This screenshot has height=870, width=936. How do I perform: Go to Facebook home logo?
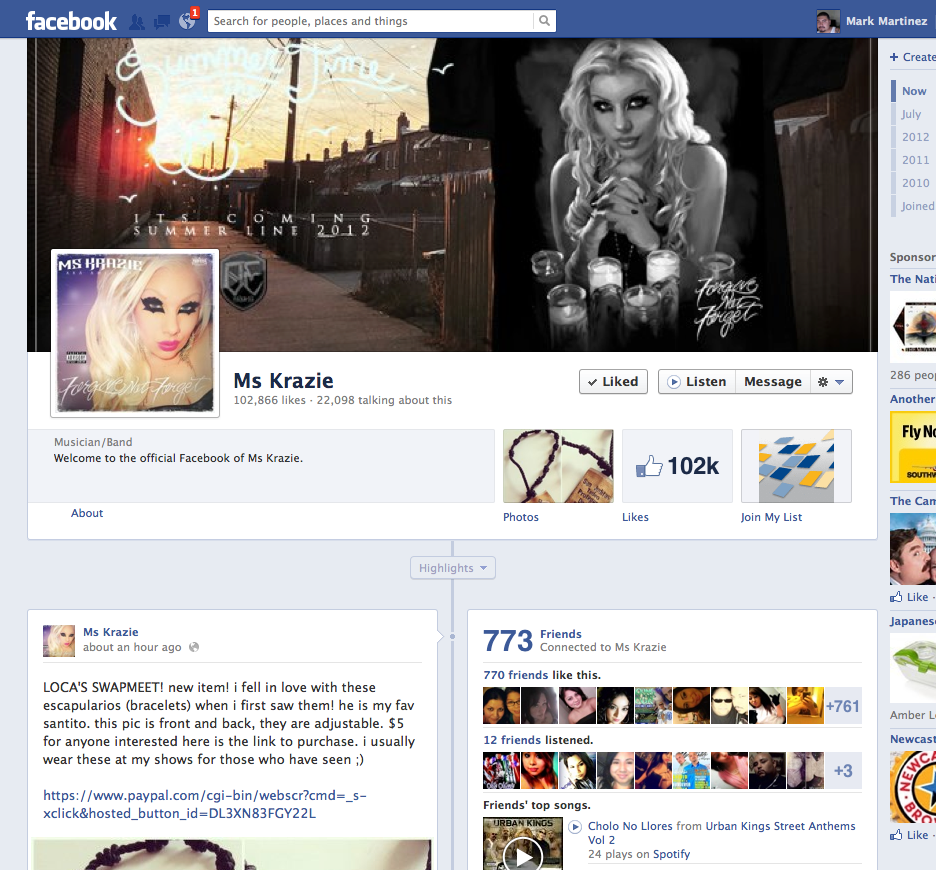tap(71, 21)
